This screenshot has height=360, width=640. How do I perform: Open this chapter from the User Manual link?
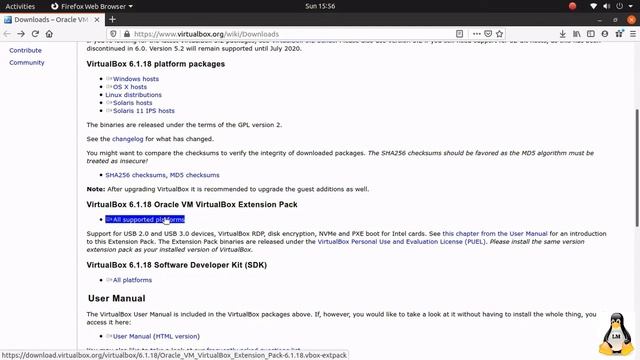pyautogui.click(x=495, y=233)
